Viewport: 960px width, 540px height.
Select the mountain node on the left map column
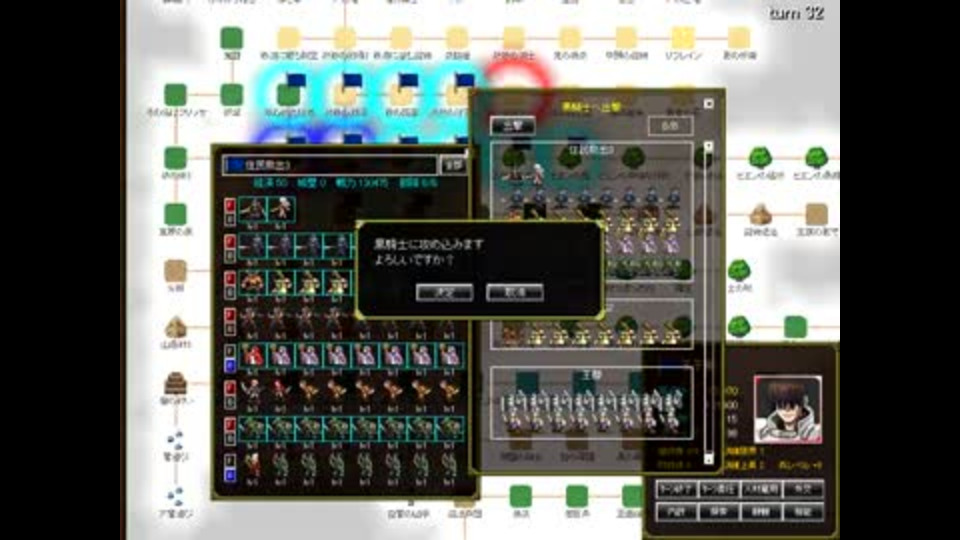point(176,328)
